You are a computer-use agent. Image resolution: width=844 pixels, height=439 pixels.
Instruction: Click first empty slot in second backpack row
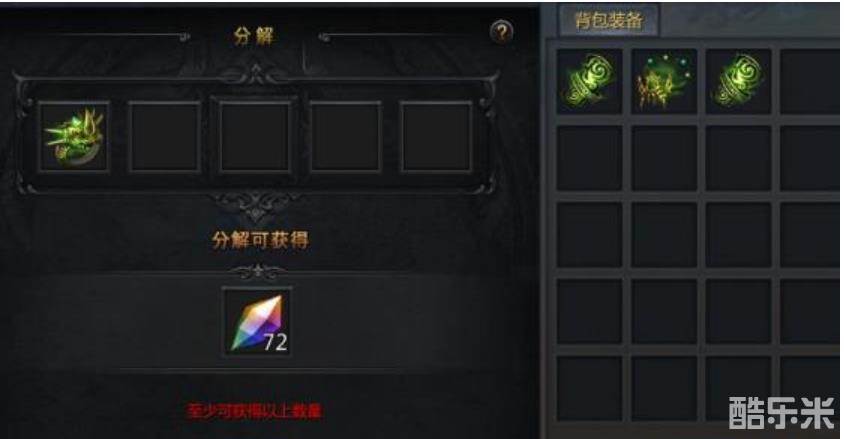pos(589,158)
